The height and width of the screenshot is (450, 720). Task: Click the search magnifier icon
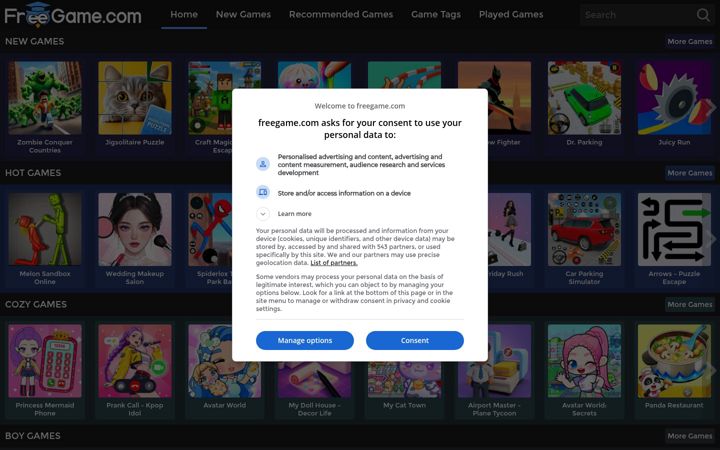pyautogui.click(x=703, y=15)
